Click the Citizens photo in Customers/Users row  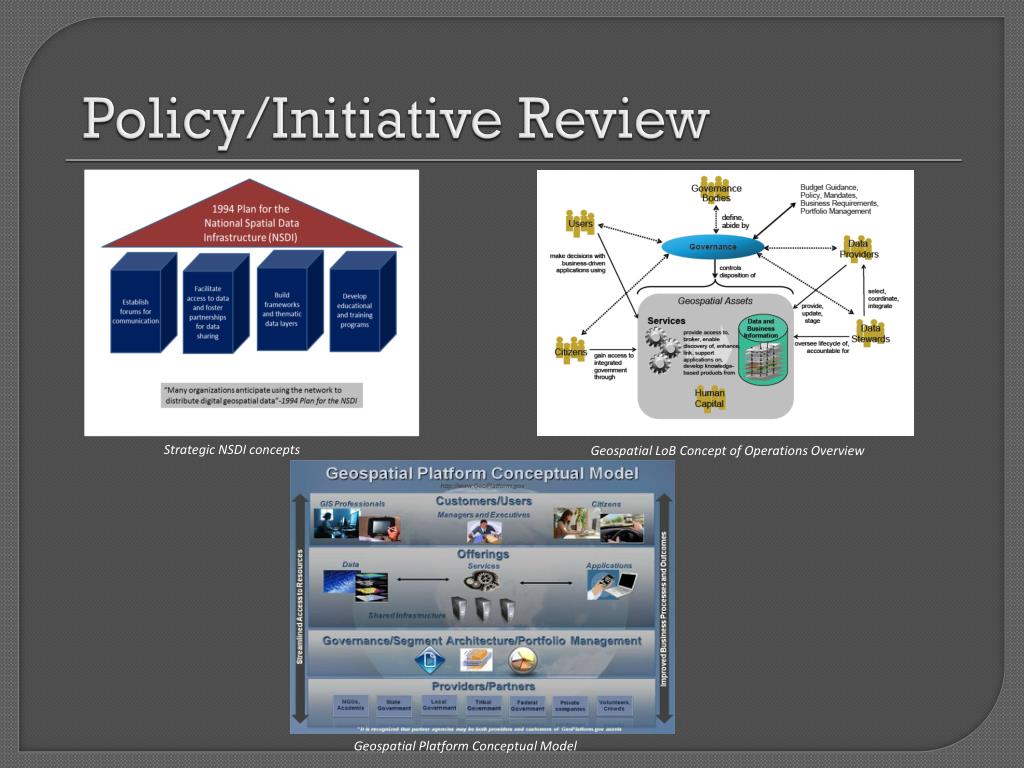[x=598, y=526]
